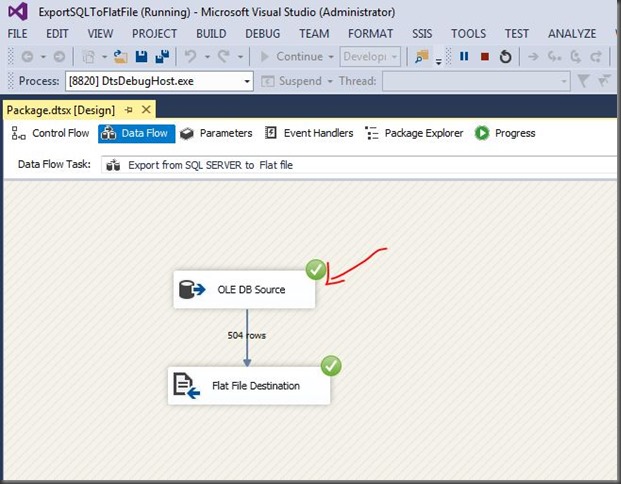
Task: Open the PROJECT menu
Action: click(154, 34)
